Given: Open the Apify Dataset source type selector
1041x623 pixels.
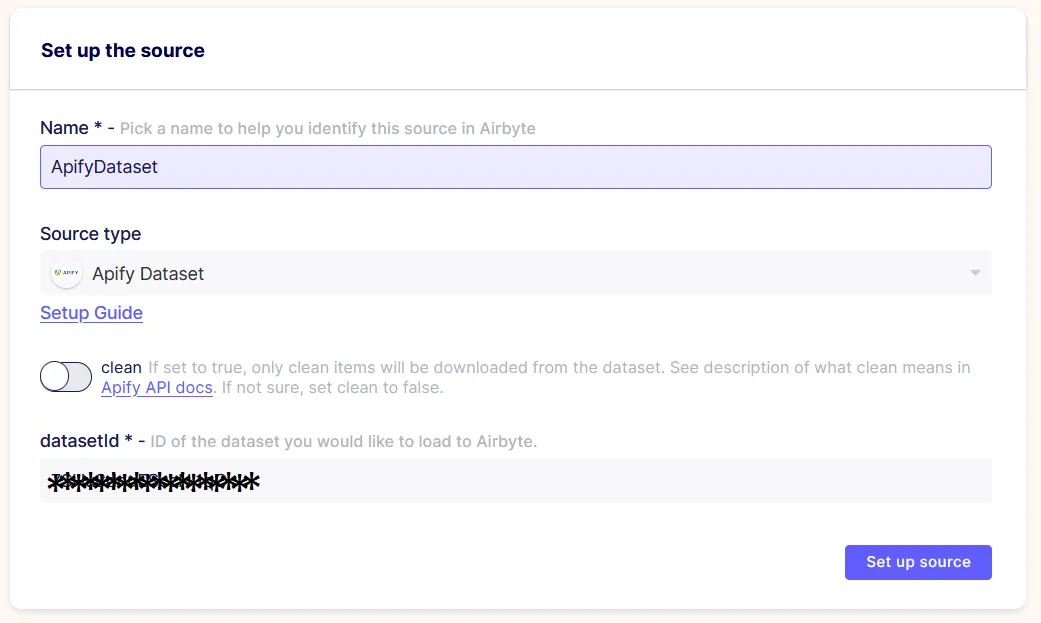Looking at the screenshot, I should pyautogui.click(x=516, y=273).
